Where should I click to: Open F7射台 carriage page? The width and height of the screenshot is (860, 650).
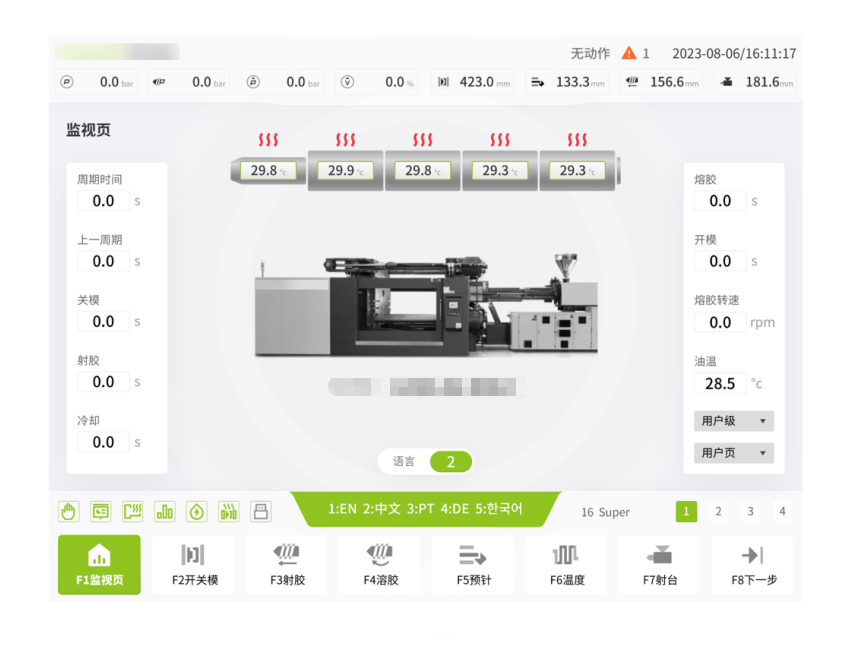(x=658, y=565)
